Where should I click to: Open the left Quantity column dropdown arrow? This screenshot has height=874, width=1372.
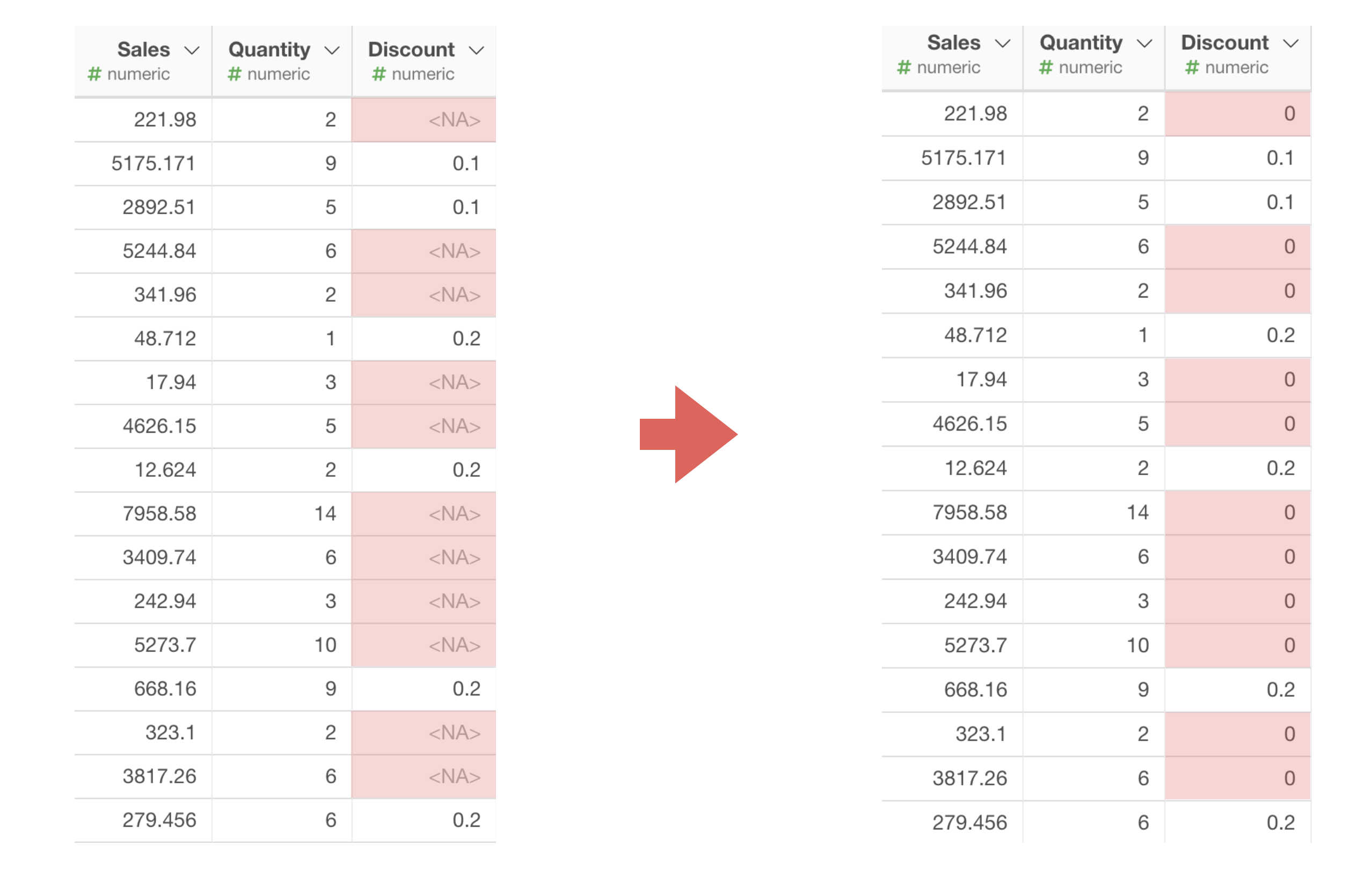[x=332, y=50]
